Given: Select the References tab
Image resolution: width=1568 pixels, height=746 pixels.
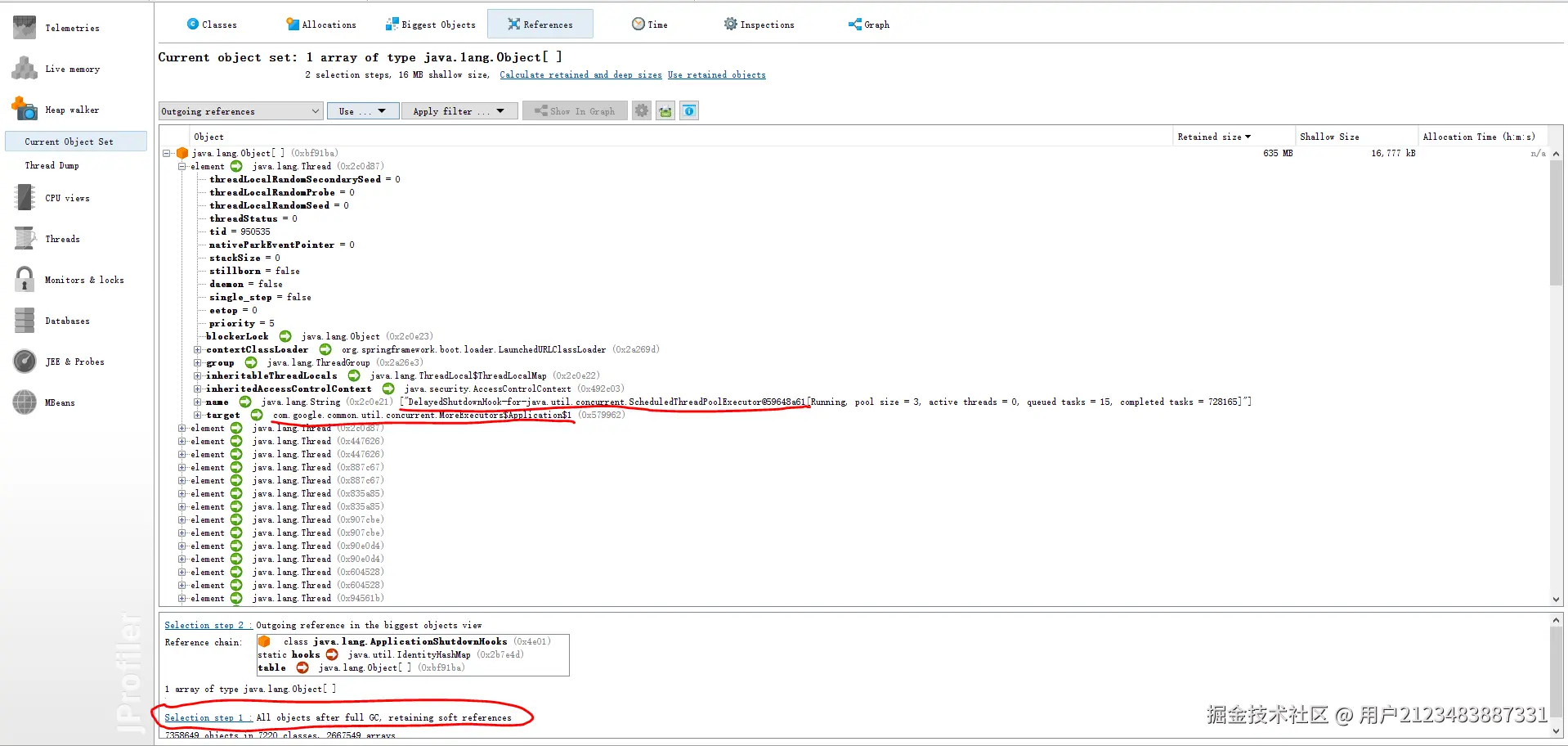Looking at the screenshot, I should 540,25.
